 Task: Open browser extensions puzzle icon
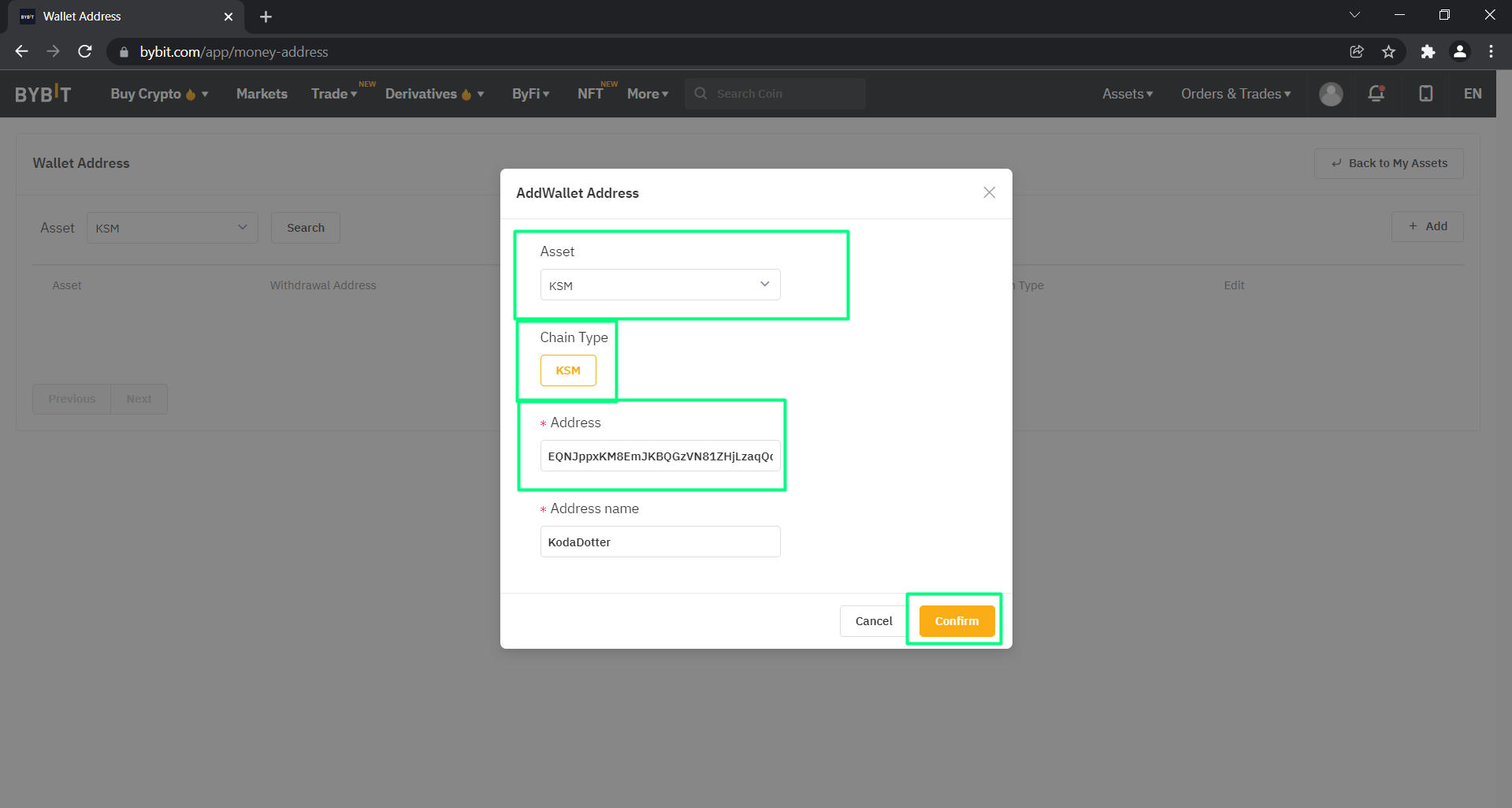pos(1427,52)
